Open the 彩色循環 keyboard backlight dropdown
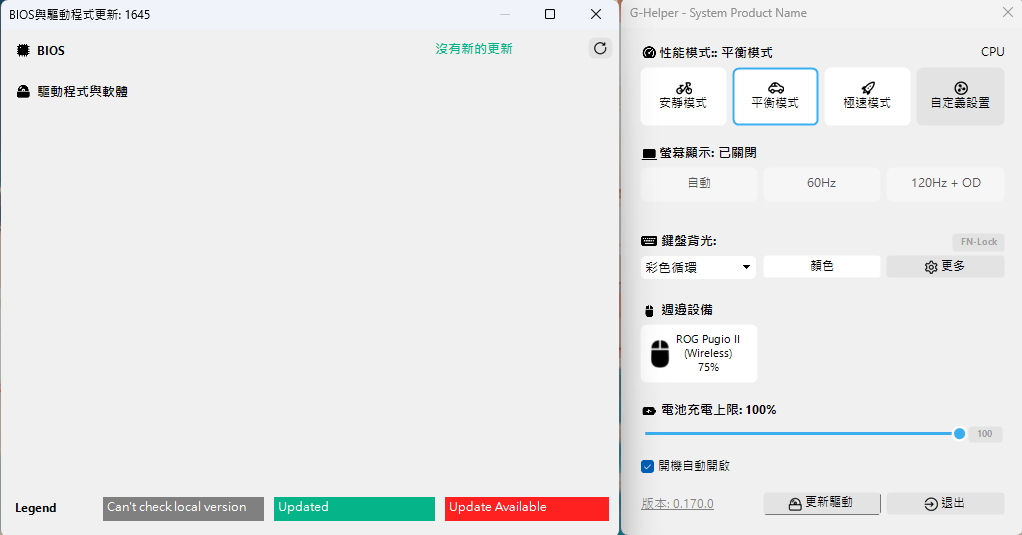 tap(698, 267)
